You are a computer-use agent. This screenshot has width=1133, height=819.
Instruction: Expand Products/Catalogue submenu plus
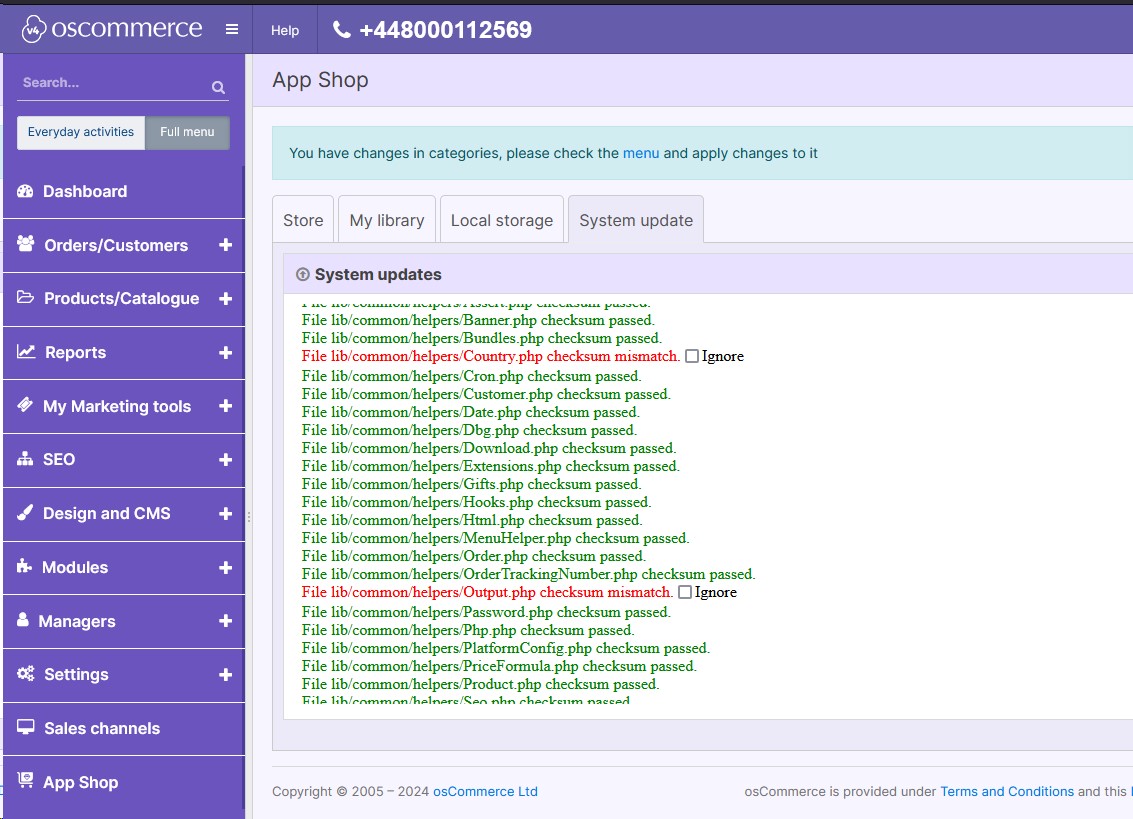click(225, 299)
